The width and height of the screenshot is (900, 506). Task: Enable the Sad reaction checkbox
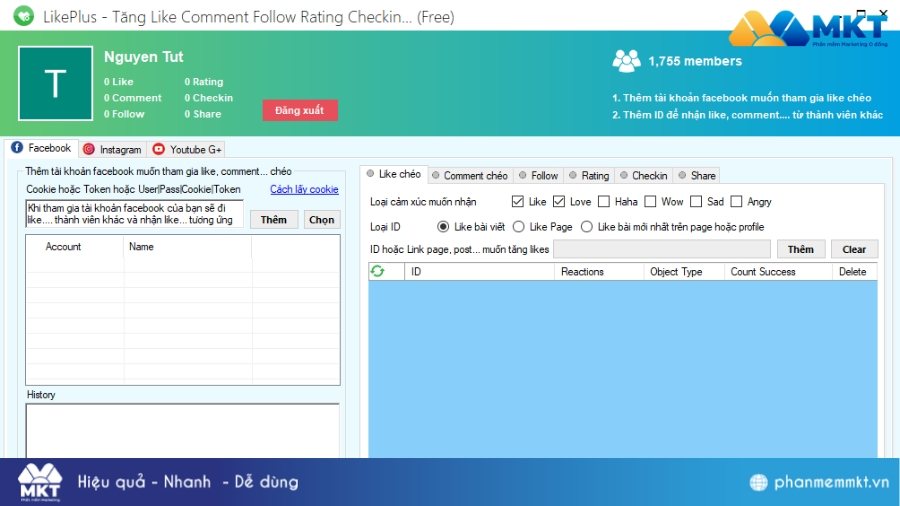[696, 201]
